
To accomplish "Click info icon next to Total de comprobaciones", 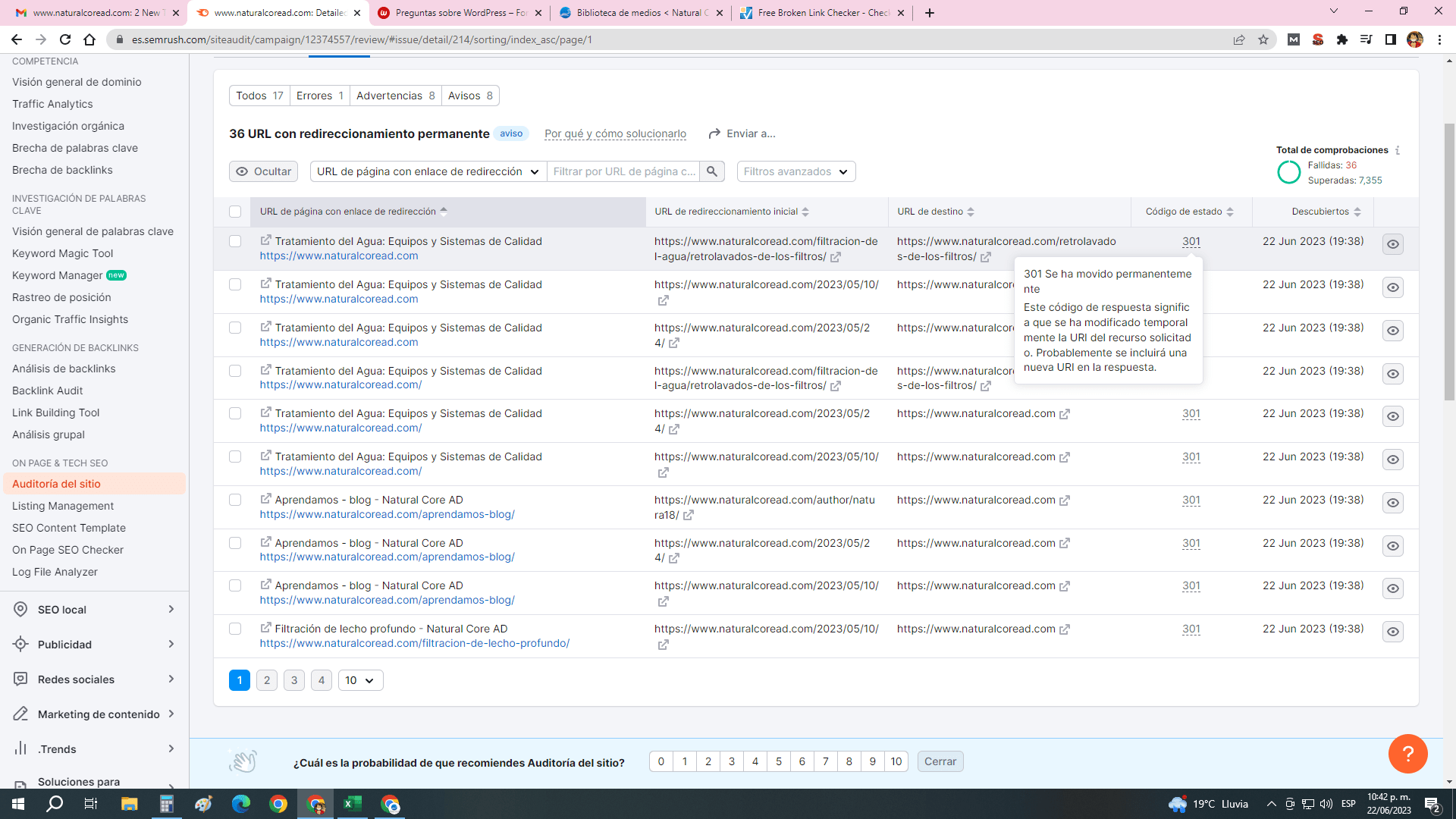I will click(1398, 150).
